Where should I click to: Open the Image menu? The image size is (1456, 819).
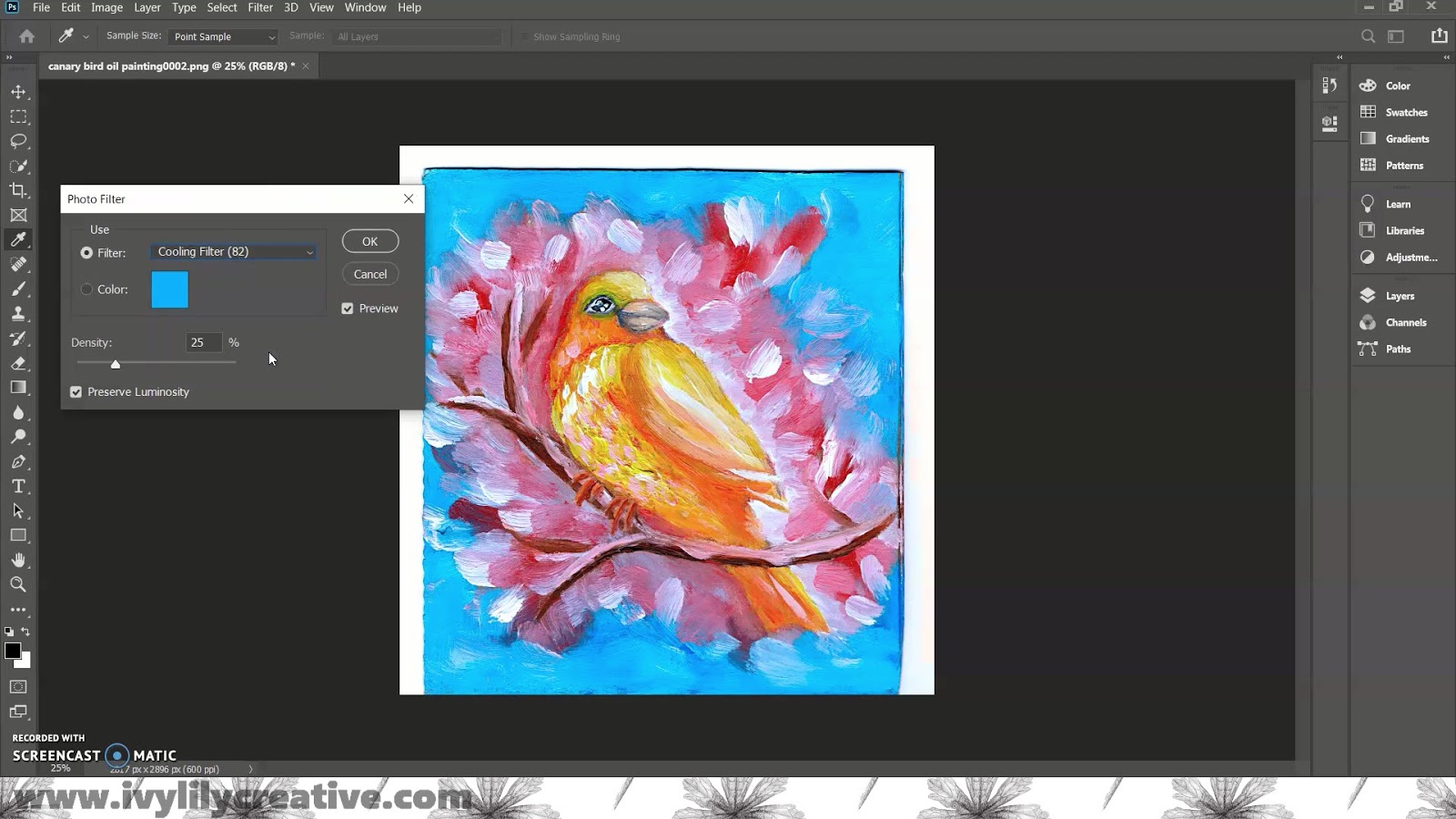tap(106, 7)
